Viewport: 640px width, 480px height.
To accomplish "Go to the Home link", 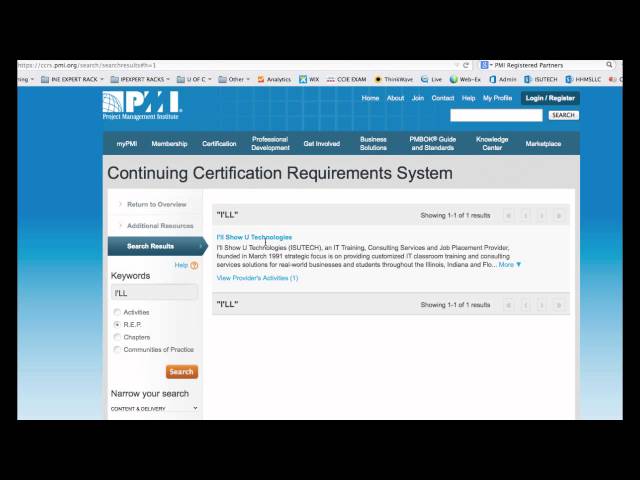I will (x=370, y=98).
